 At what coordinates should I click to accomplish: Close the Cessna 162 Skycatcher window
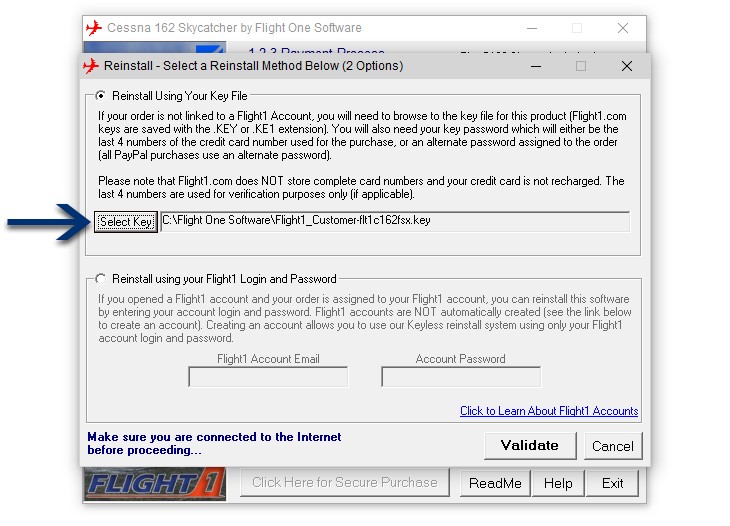623,28
